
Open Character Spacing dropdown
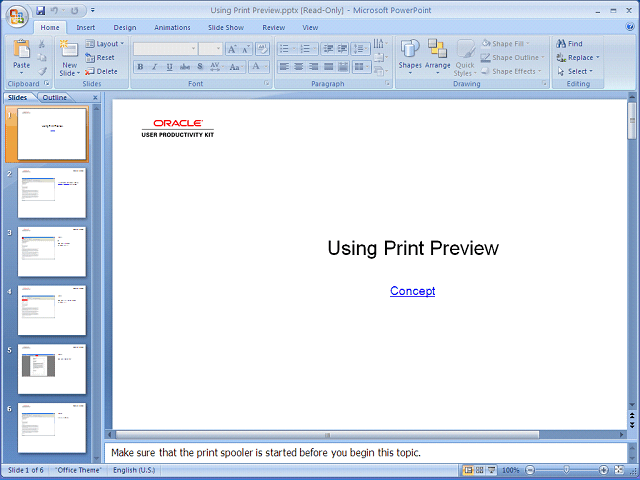pyautogui.click(x=216, y=67)
